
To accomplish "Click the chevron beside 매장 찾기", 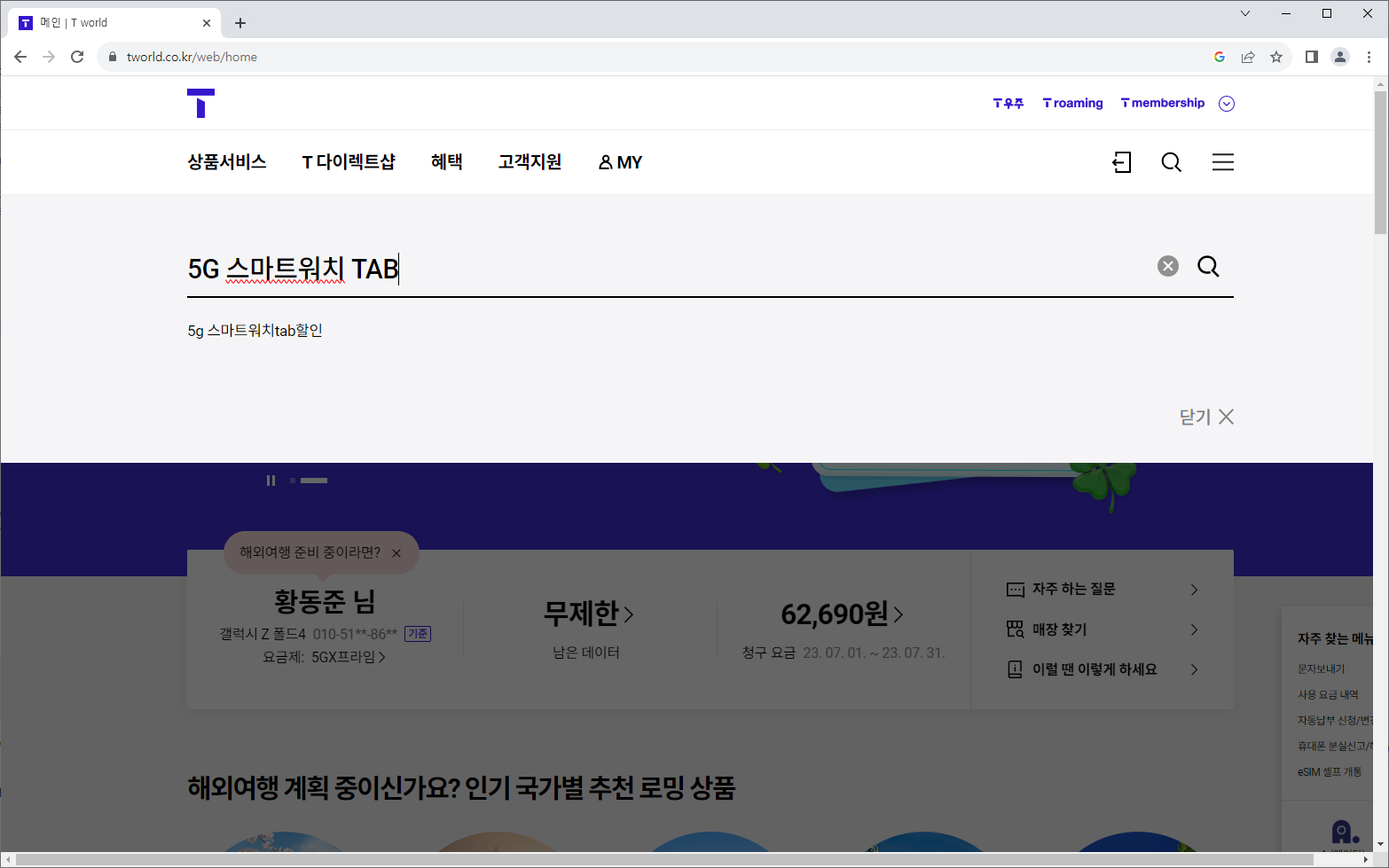I will (x=1195, y=629).
